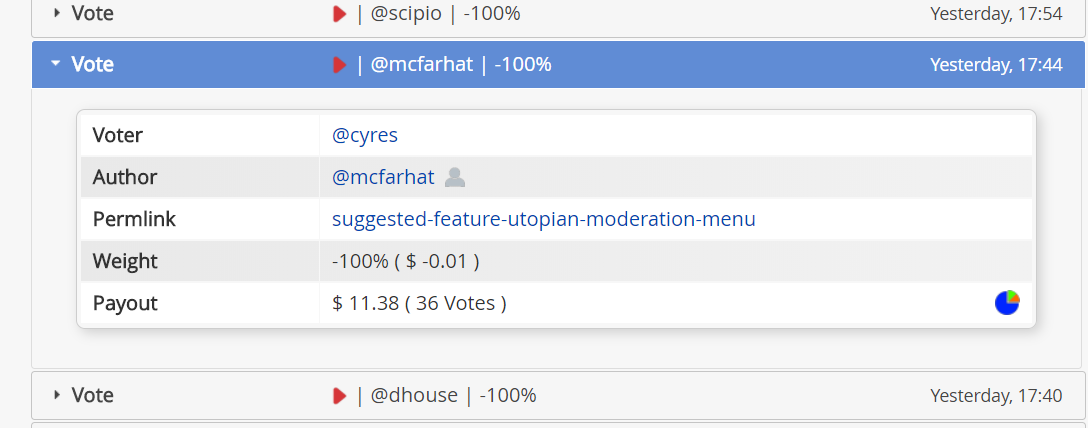Select the highlighted Vote header label
This screenshot has height=428, width=1088.
coord(92,64)
